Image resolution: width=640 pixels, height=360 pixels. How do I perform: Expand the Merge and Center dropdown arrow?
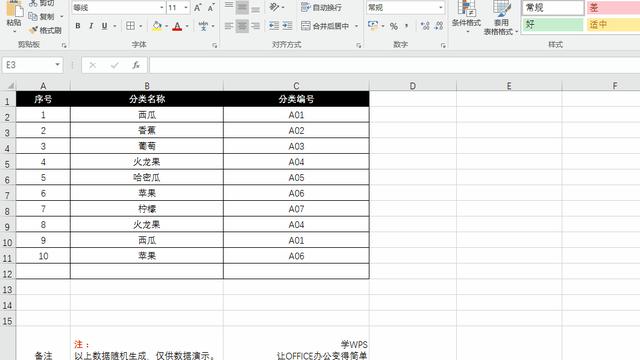356,26
